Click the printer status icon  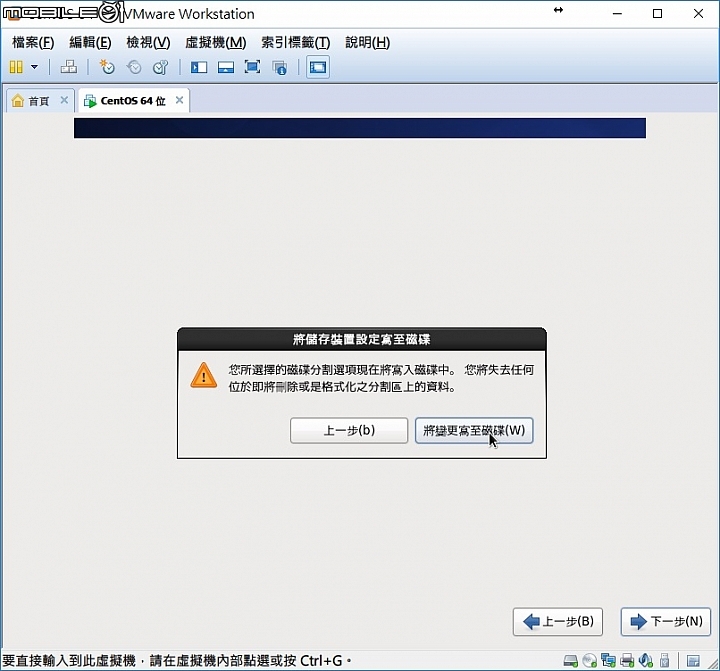627,661
